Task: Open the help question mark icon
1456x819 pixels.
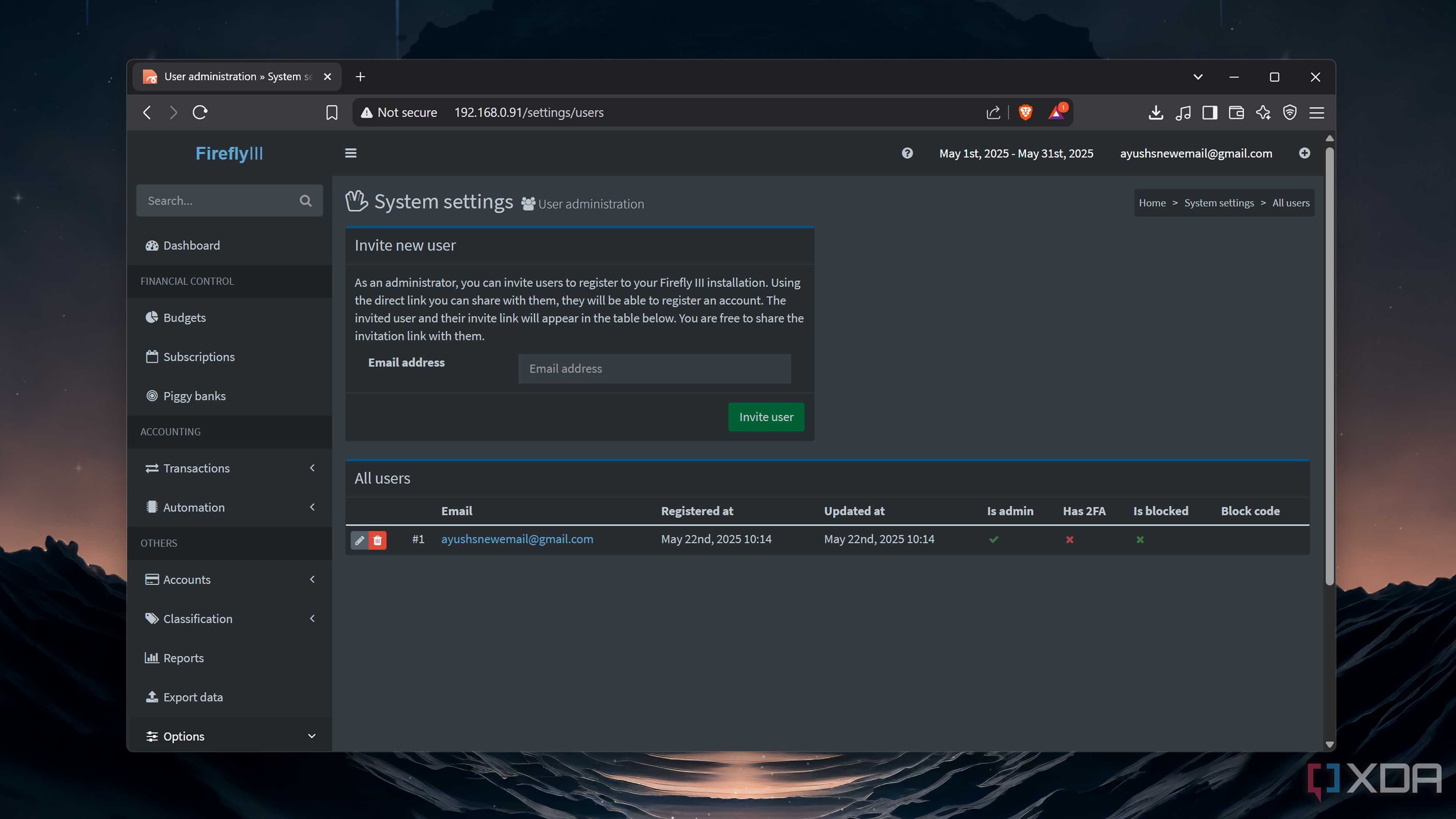Action: click(x=907, y=153)
